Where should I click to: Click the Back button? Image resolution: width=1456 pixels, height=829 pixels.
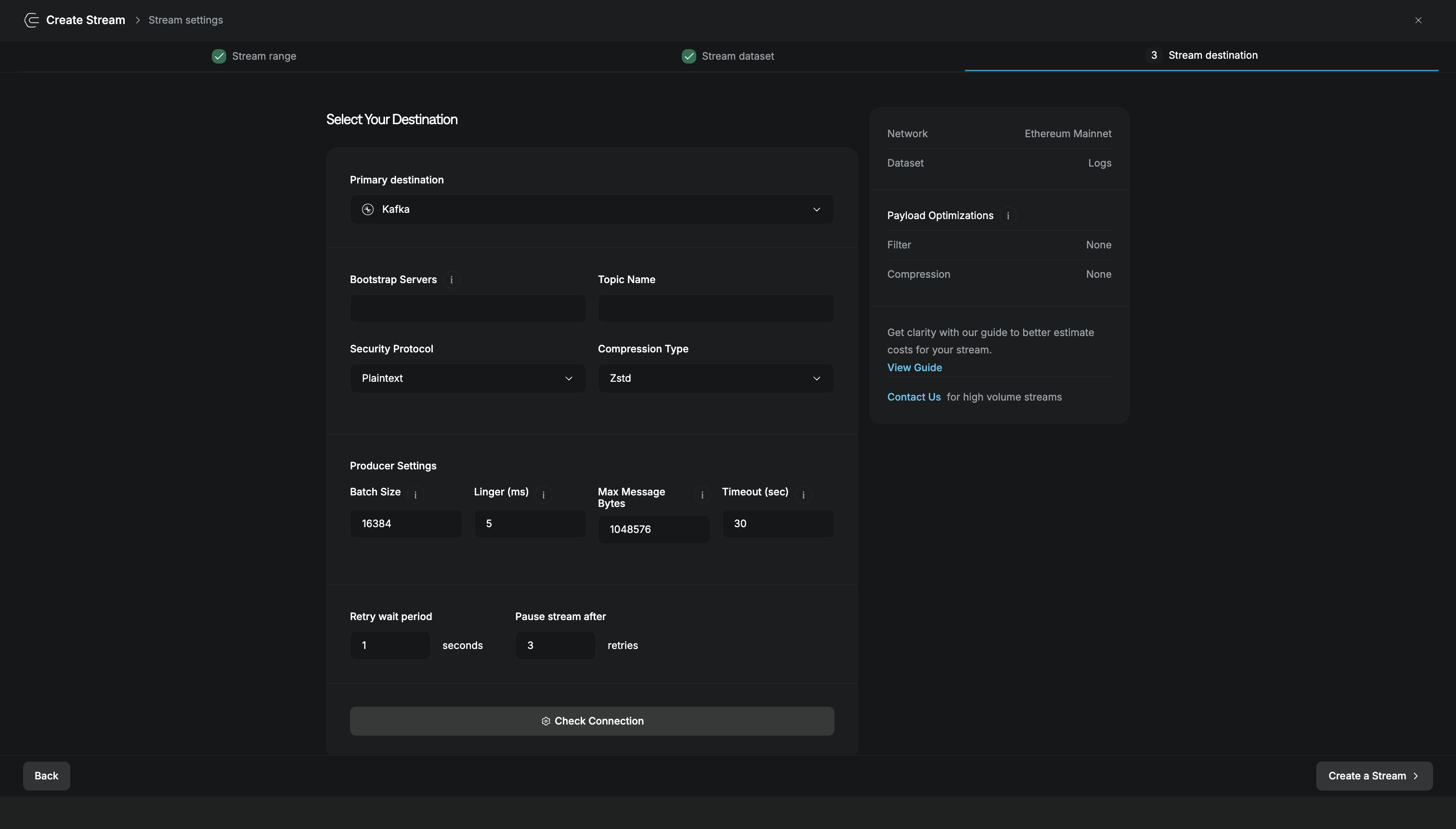point(46,776)
